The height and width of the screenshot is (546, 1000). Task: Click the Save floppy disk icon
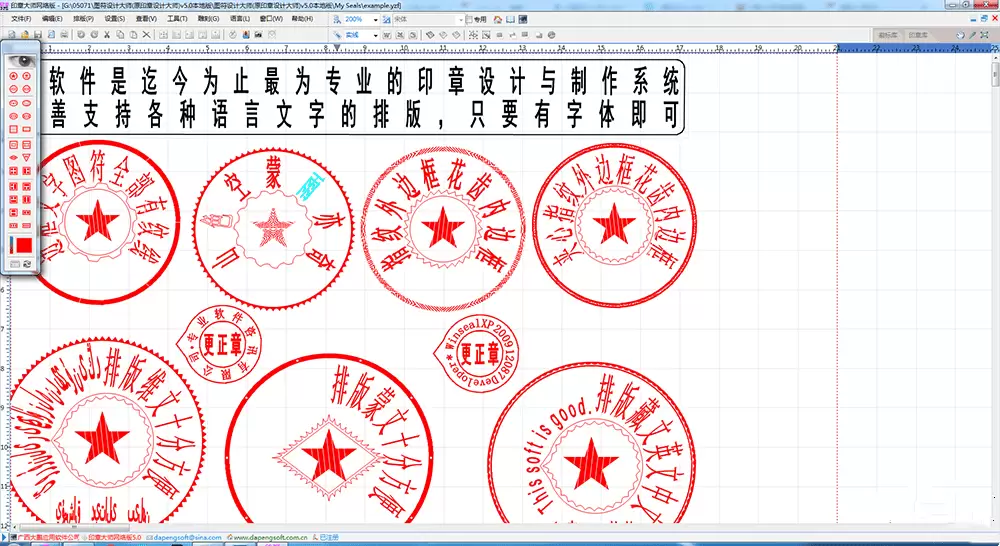coord(38,34)
